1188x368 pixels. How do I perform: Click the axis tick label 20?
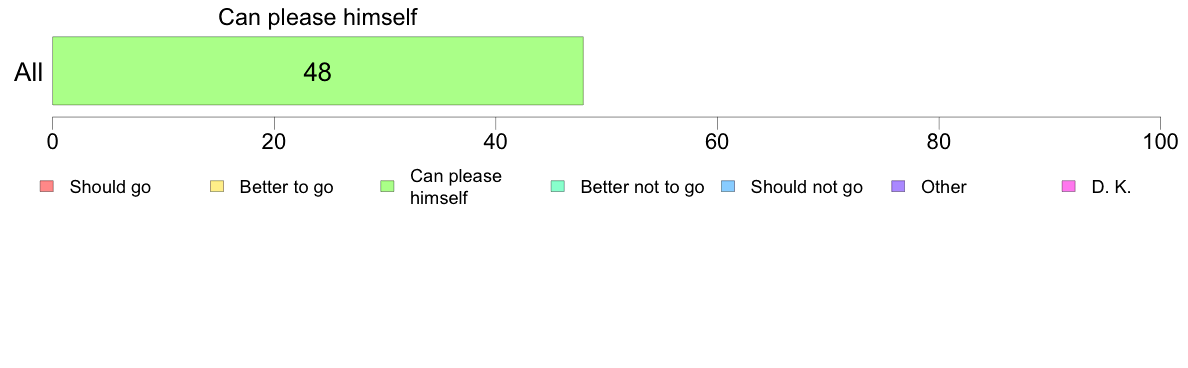274,141
